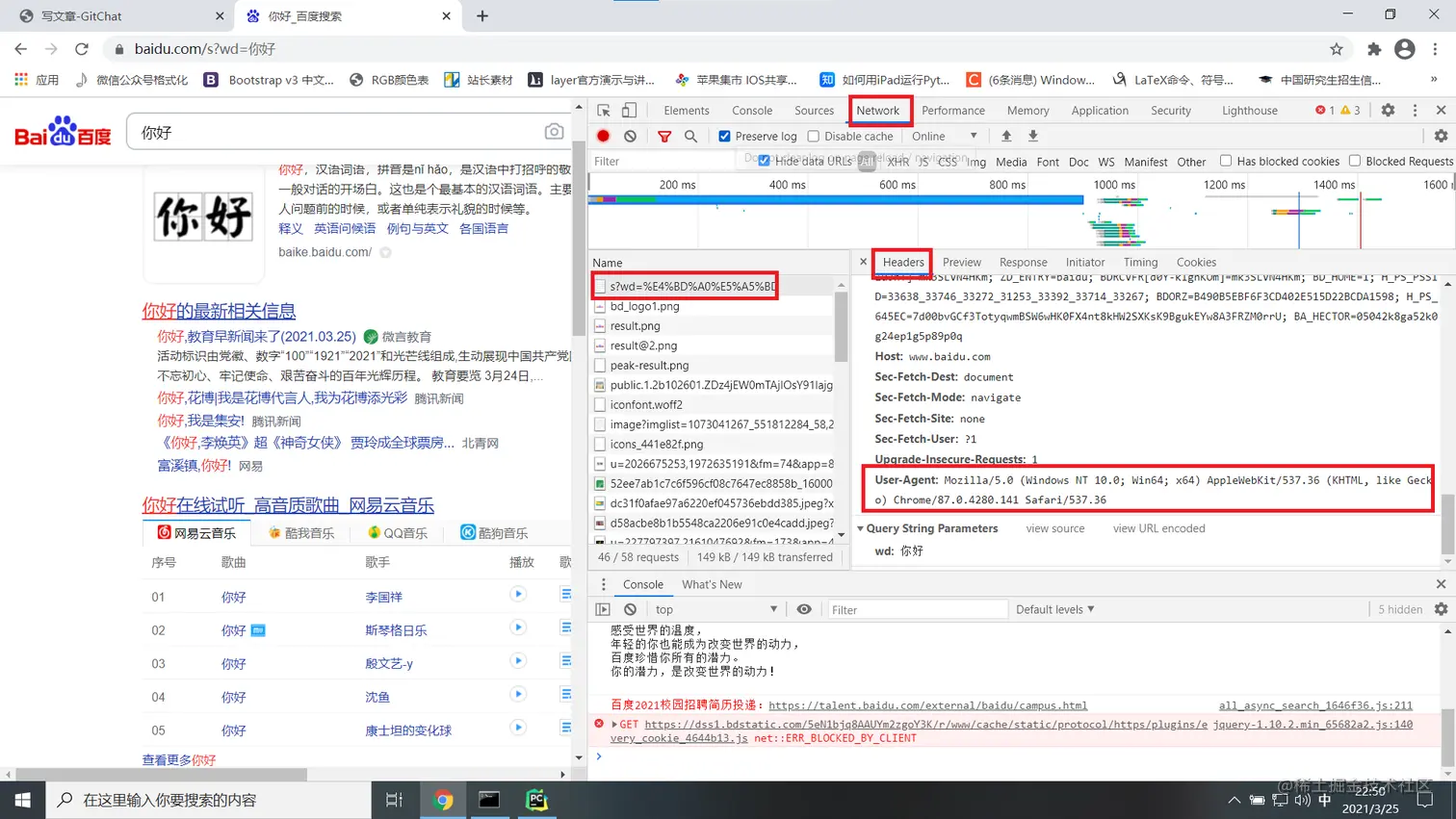Import a HAR file with upload arrow
The image size is (1456, 819).
pyautogui.click(x=1006, y=137)
